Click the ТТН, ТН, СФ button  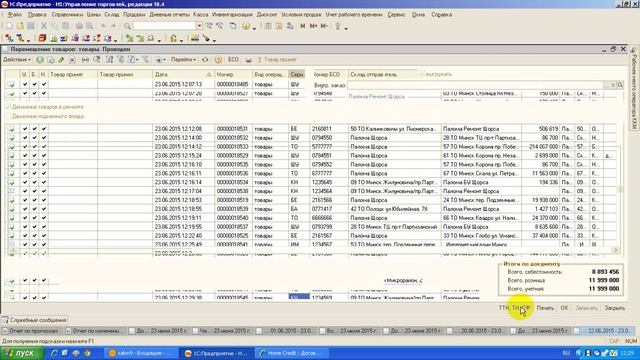[x=514, y=308]
